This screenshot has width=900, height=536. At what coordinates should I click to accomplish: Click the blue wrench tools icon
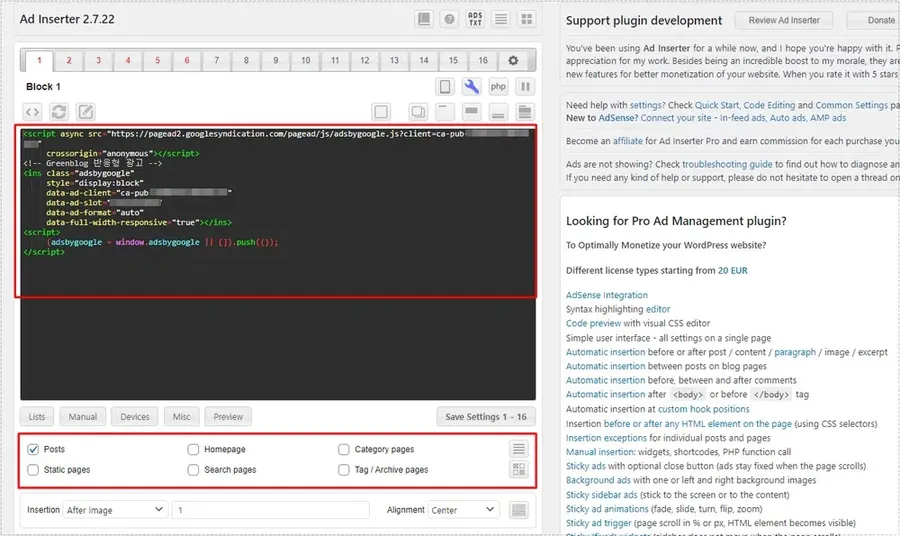(x=471, y=87)
